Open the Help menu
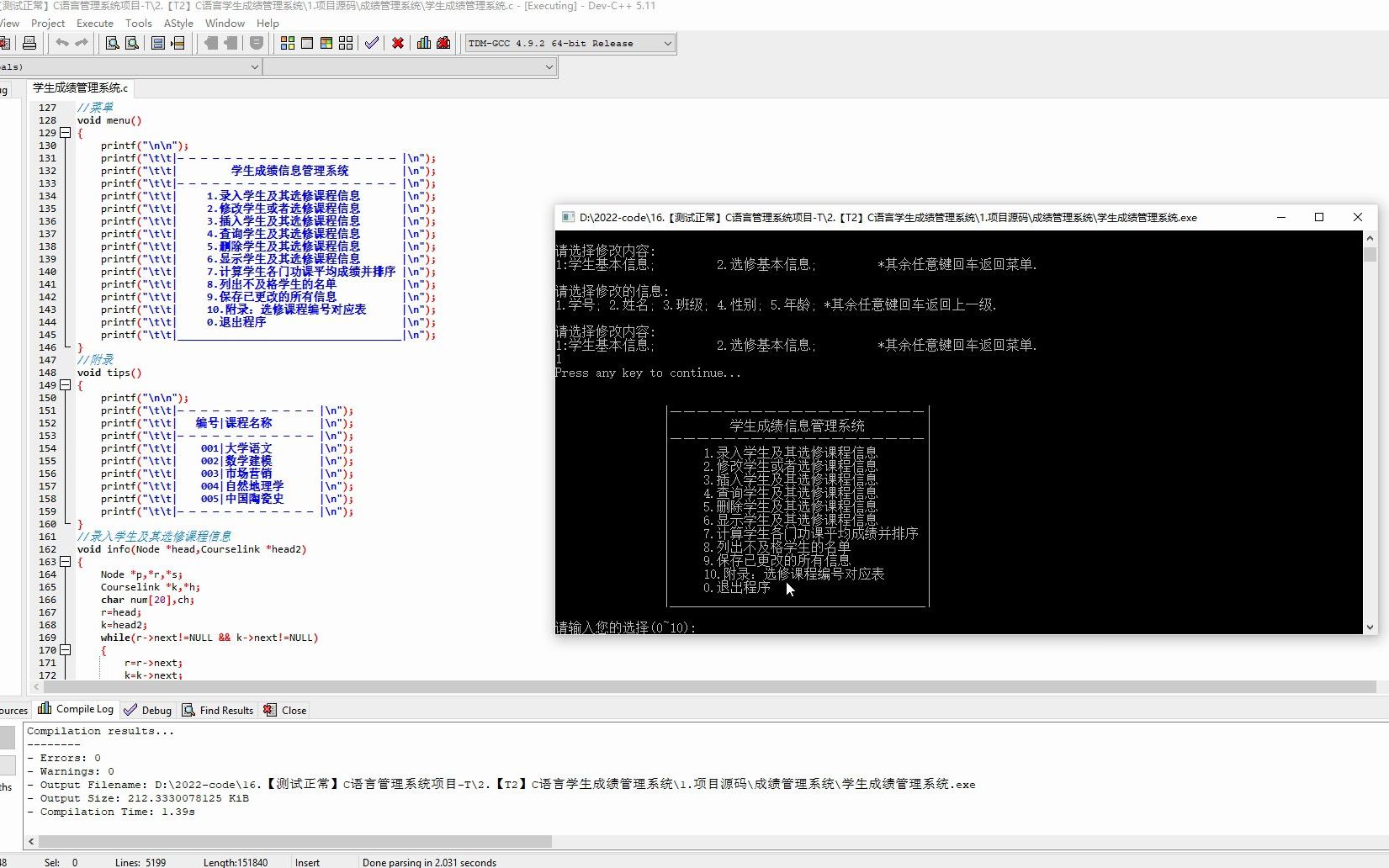 268,23
